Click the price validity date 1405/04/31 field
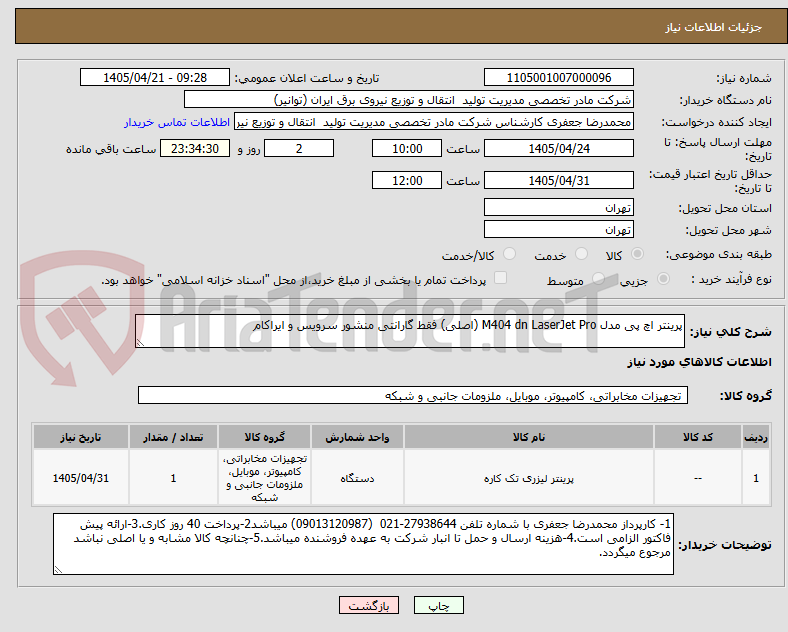Image resolution: width=788 pixels, height=632 pixels. click(558, 180)
